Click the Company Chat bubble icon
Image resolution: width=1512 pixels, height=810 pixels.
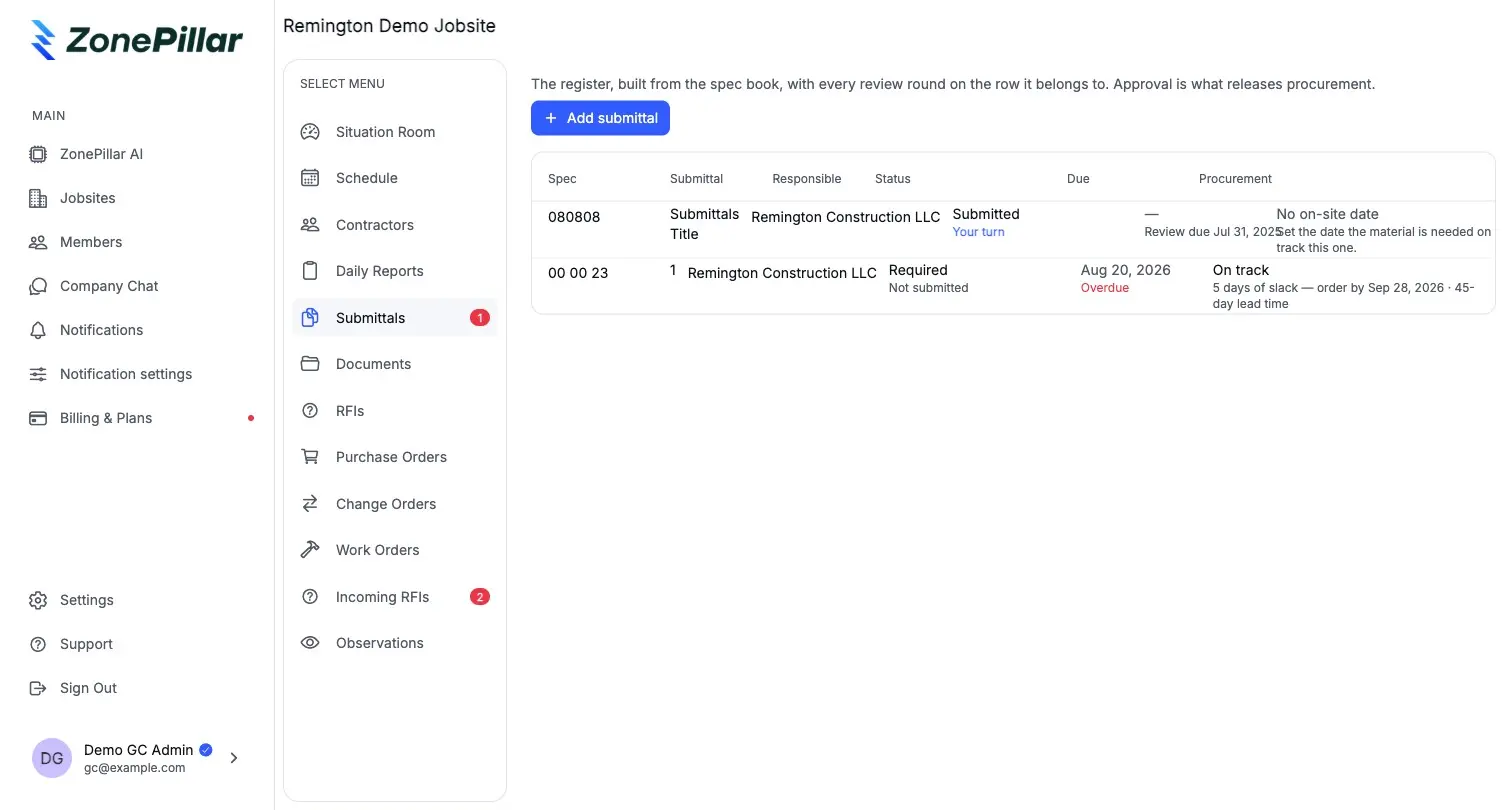[38, 286]
